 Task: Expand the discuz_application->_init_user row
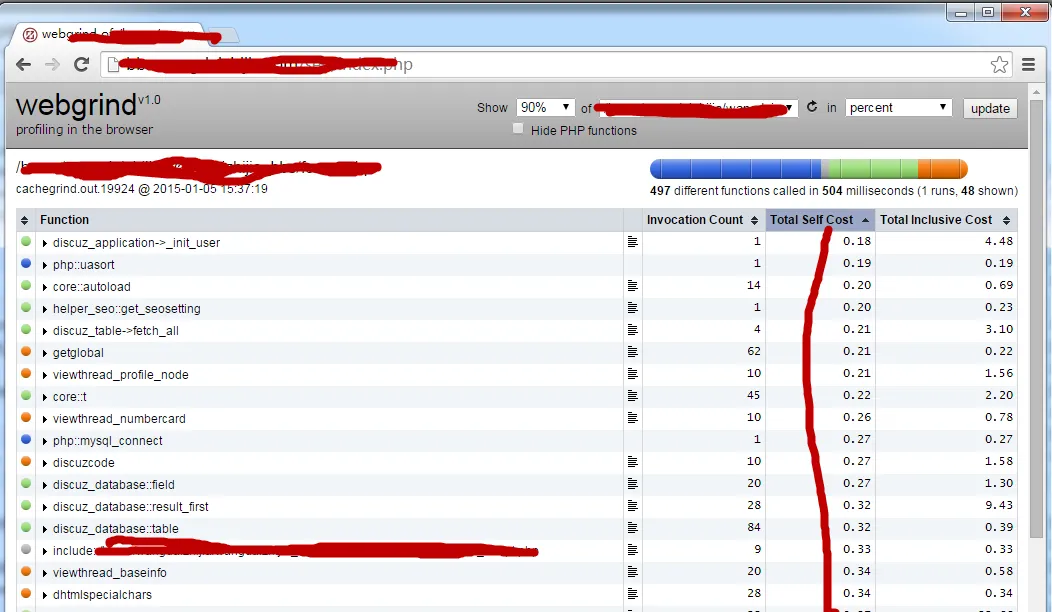click(x=44, y=243)
